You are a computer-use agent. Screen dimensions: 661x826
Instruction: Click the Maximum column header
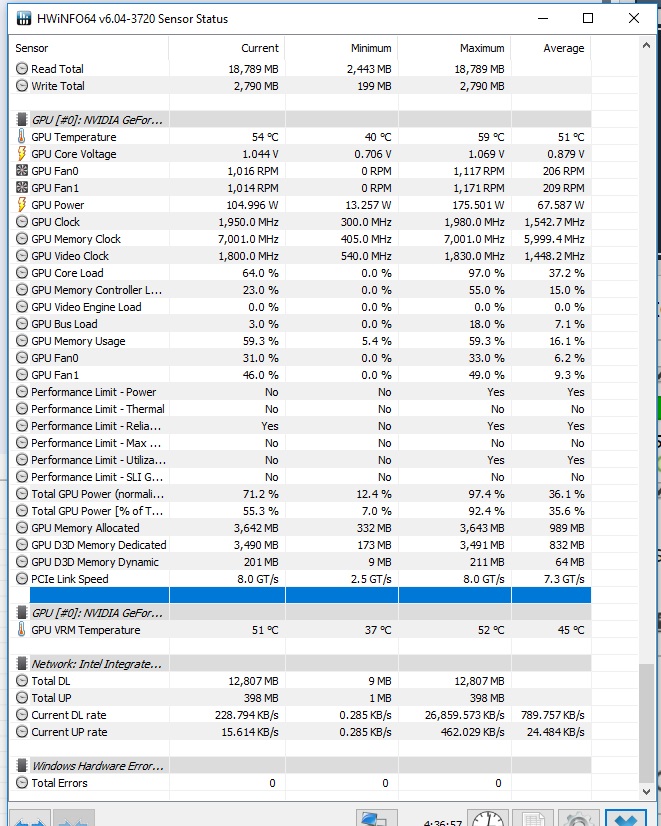point(455,48)
